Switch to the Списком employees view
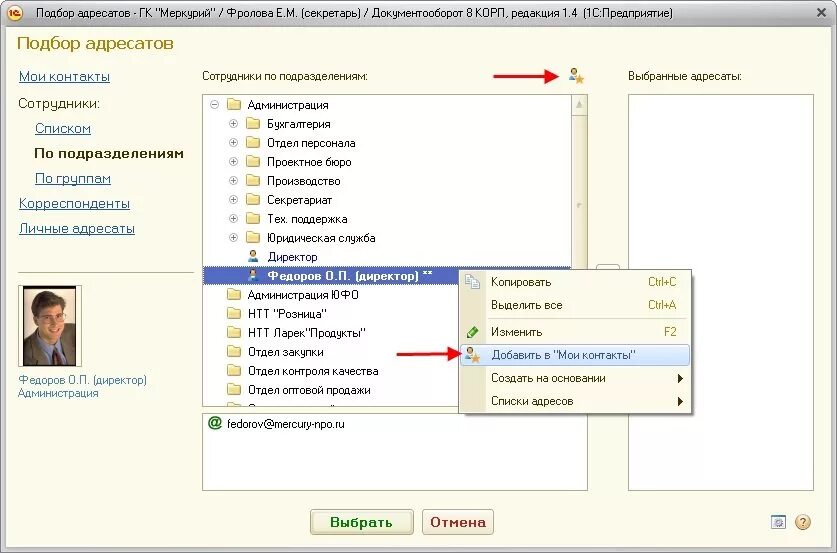Viewport: 837px width, 553px height. pyautogui.click(x=62, y=128)
